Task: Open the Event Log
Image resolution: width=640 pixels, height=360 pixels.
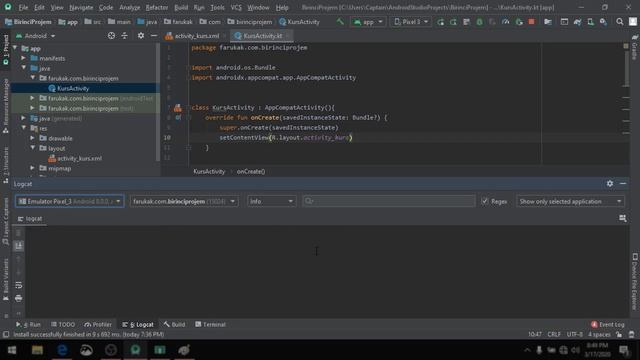Action: pos(607,324)
